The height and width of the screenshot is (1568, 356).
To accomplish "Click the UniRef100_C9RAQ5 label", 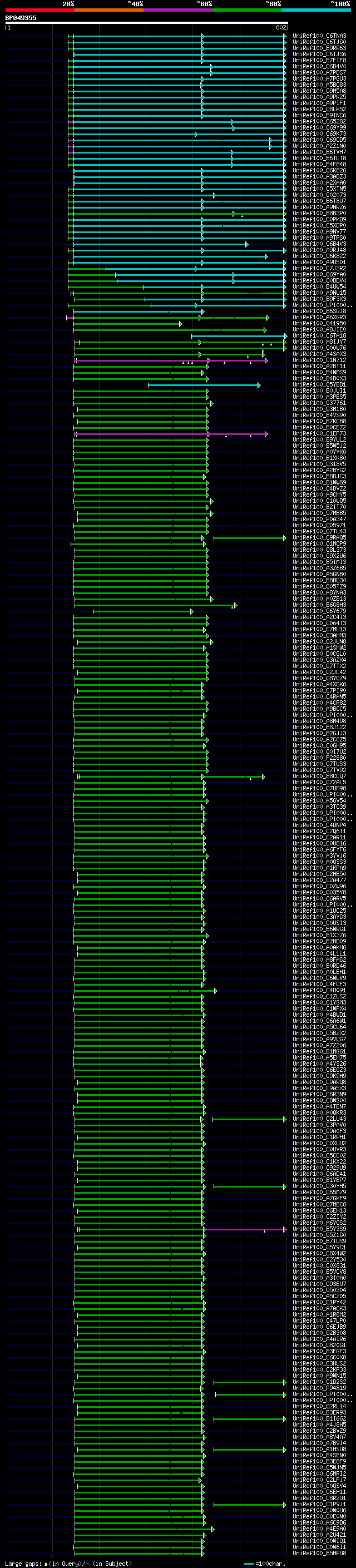I will click(319, 538).
